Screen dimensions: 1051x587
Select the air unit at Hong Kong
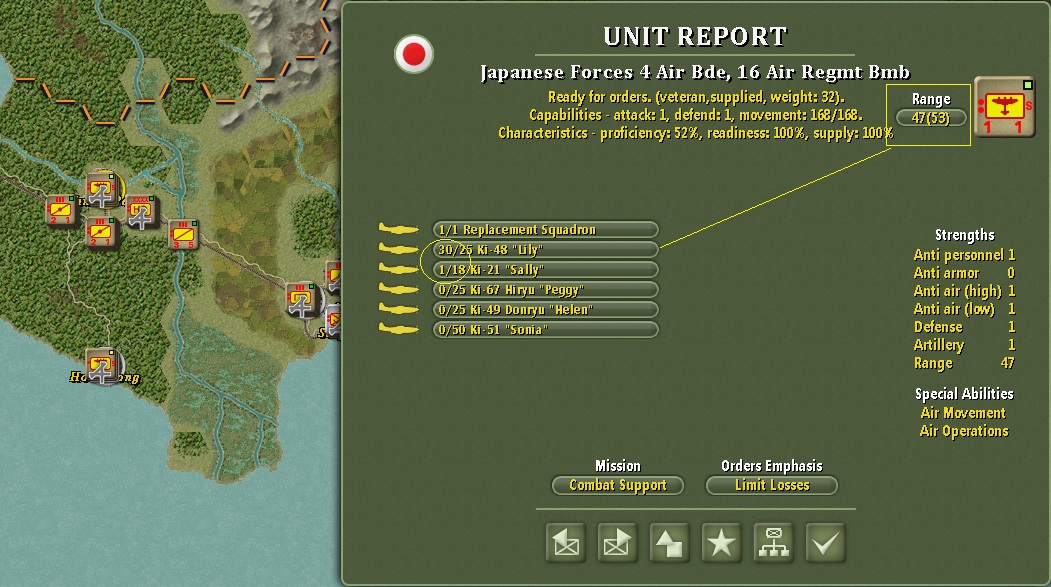pyautogui.click(x=102, y=366)
